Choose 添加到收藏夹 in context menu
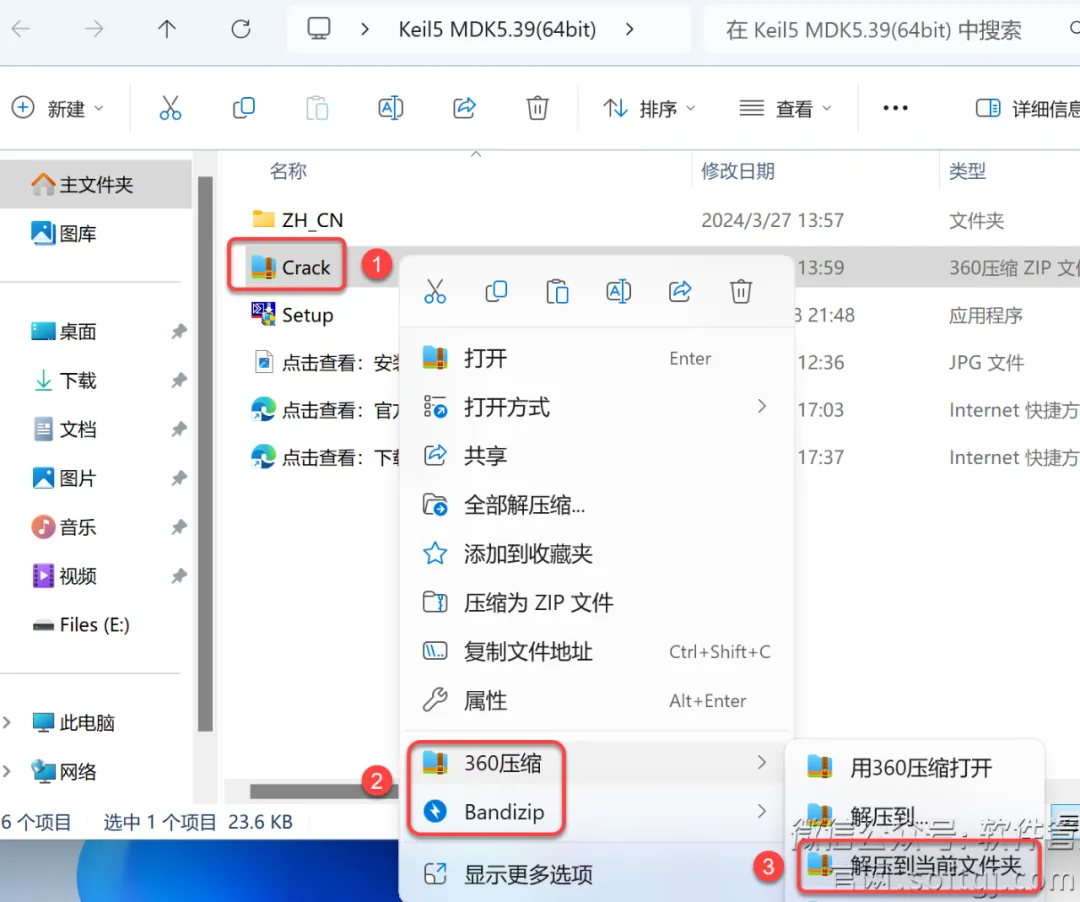1080x902 pixels. (596, 554)
